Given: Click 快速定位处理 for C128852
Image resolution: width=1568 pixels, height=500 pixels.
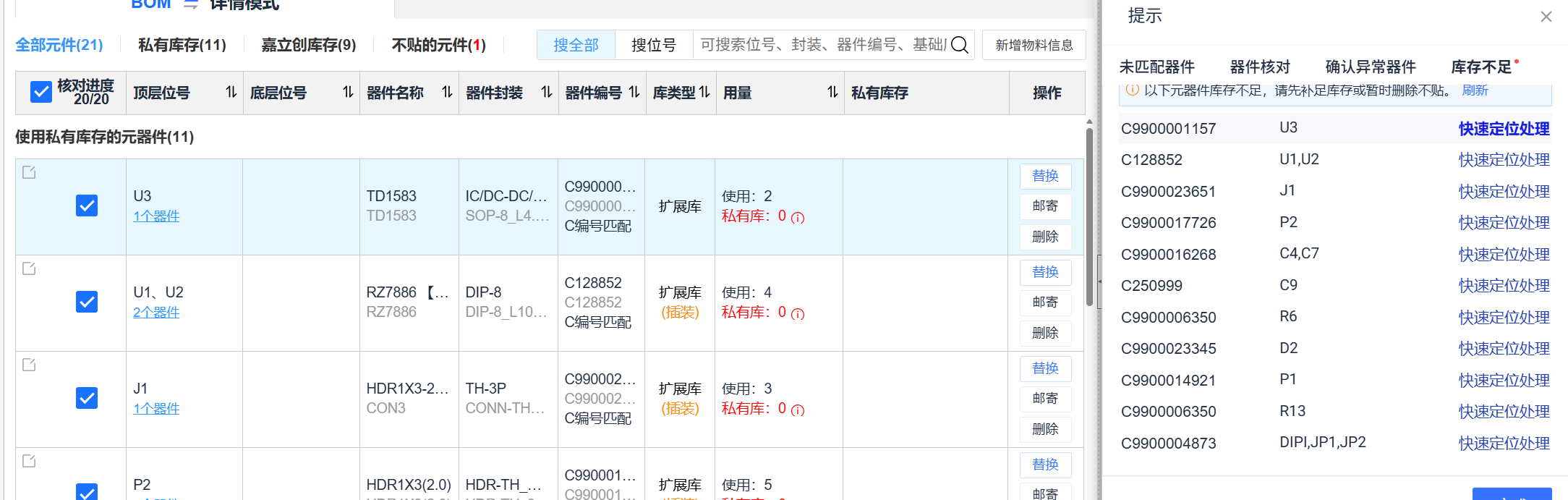Looking at the screenshot, I should [x=1504, y=160].
